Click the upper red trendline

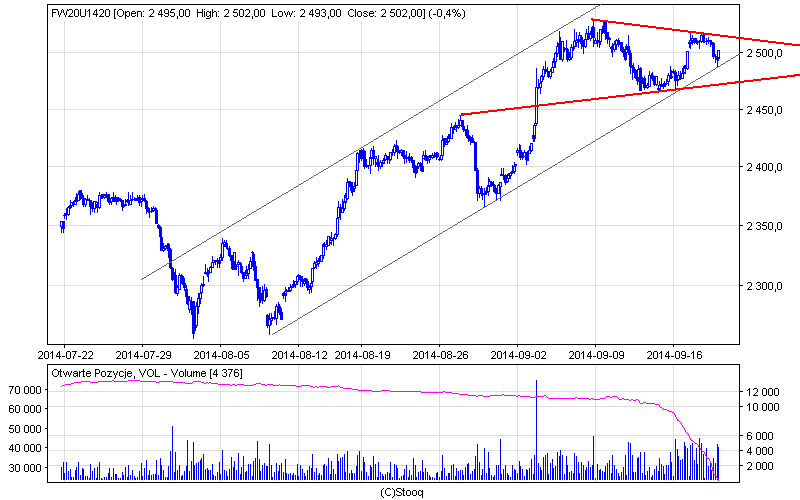pyautogui.click(x=695, y=33)
